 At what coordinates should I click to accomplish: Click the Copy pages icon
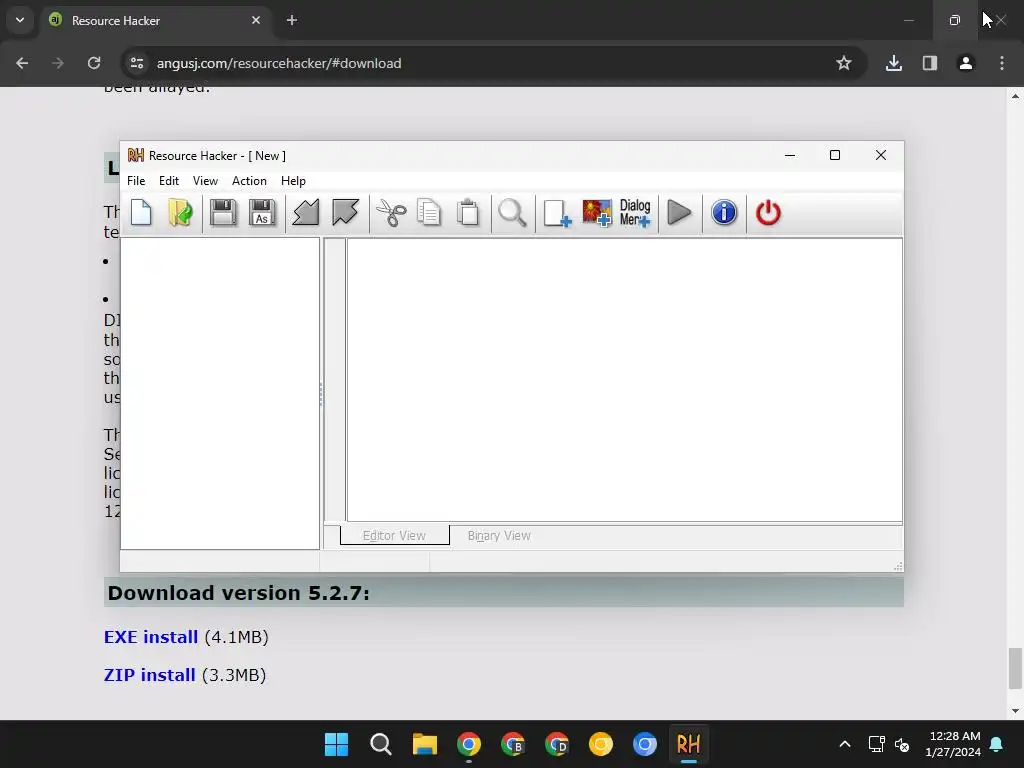click(x=429, y=213)
